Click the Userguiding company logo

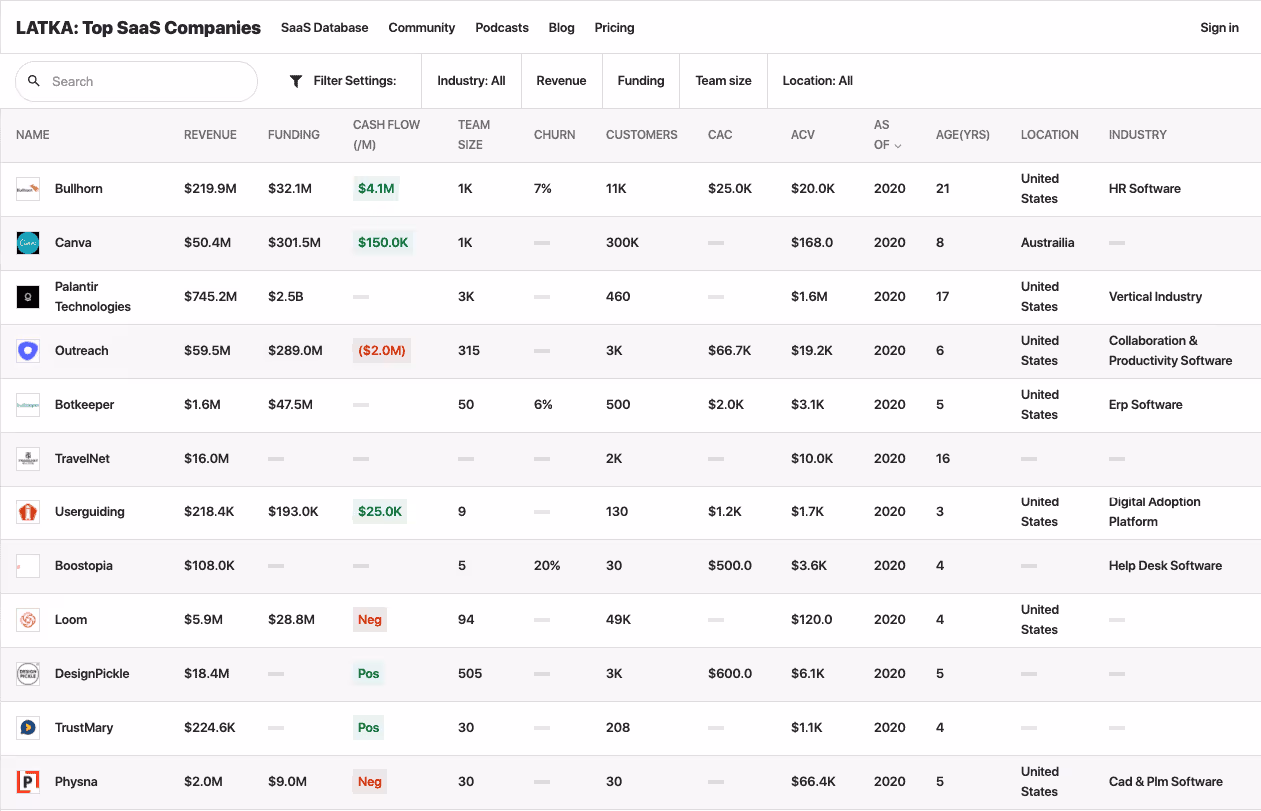(28, 512)
